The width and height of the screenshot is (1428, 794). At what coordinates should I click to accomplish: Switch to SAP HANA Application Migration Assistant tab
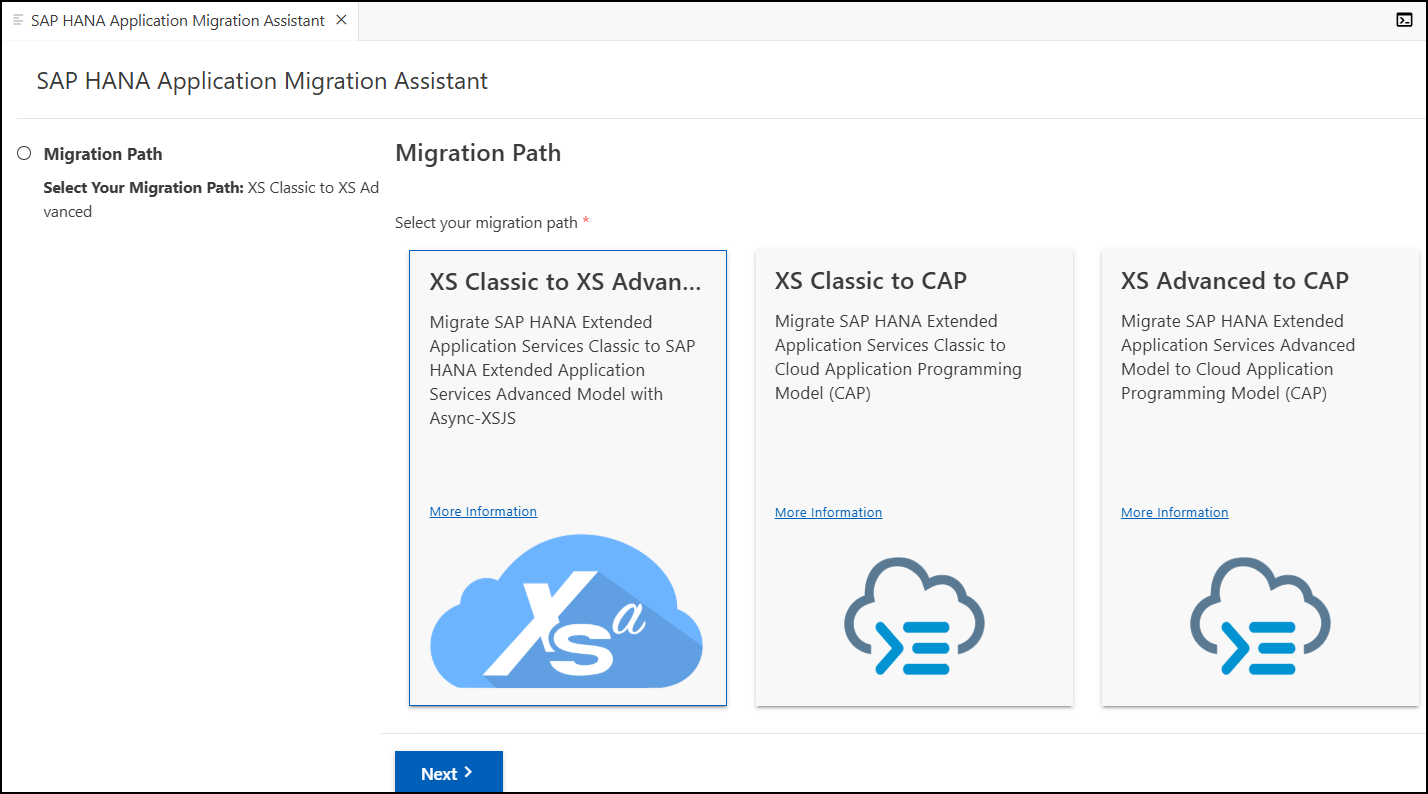(178, 20)
